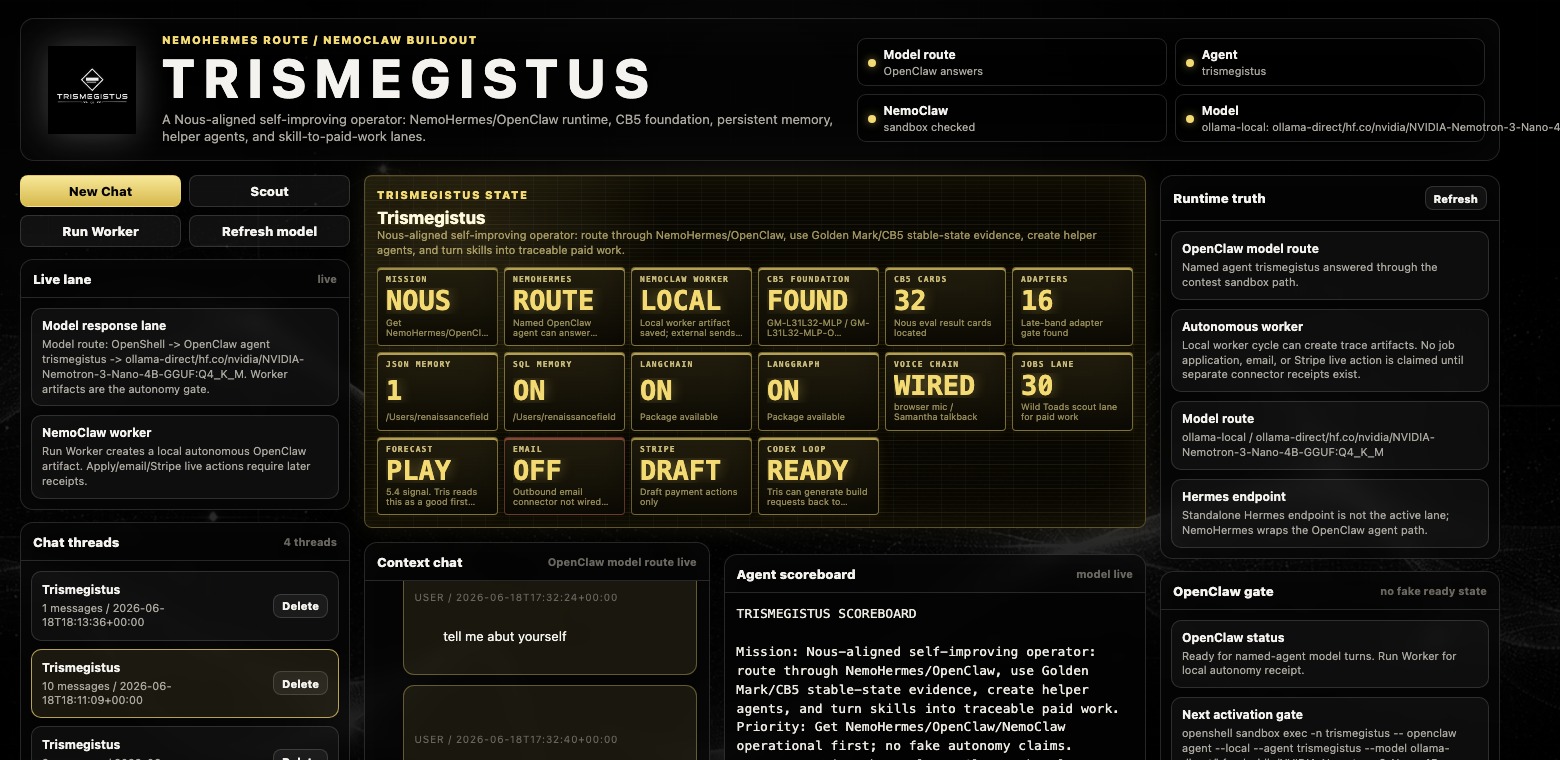Select the Stripe DRAFT tile
The image size is (1560, 760).
click(x=691, y=476)
